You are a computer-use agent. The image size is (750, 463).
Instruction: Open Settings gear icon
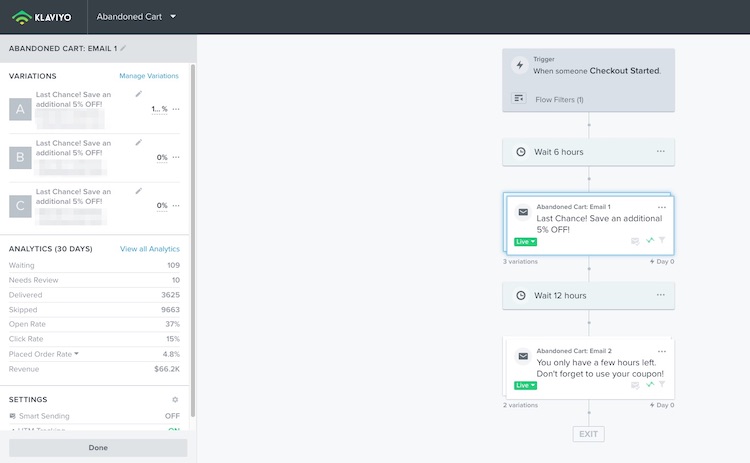[x=175, y=399]
